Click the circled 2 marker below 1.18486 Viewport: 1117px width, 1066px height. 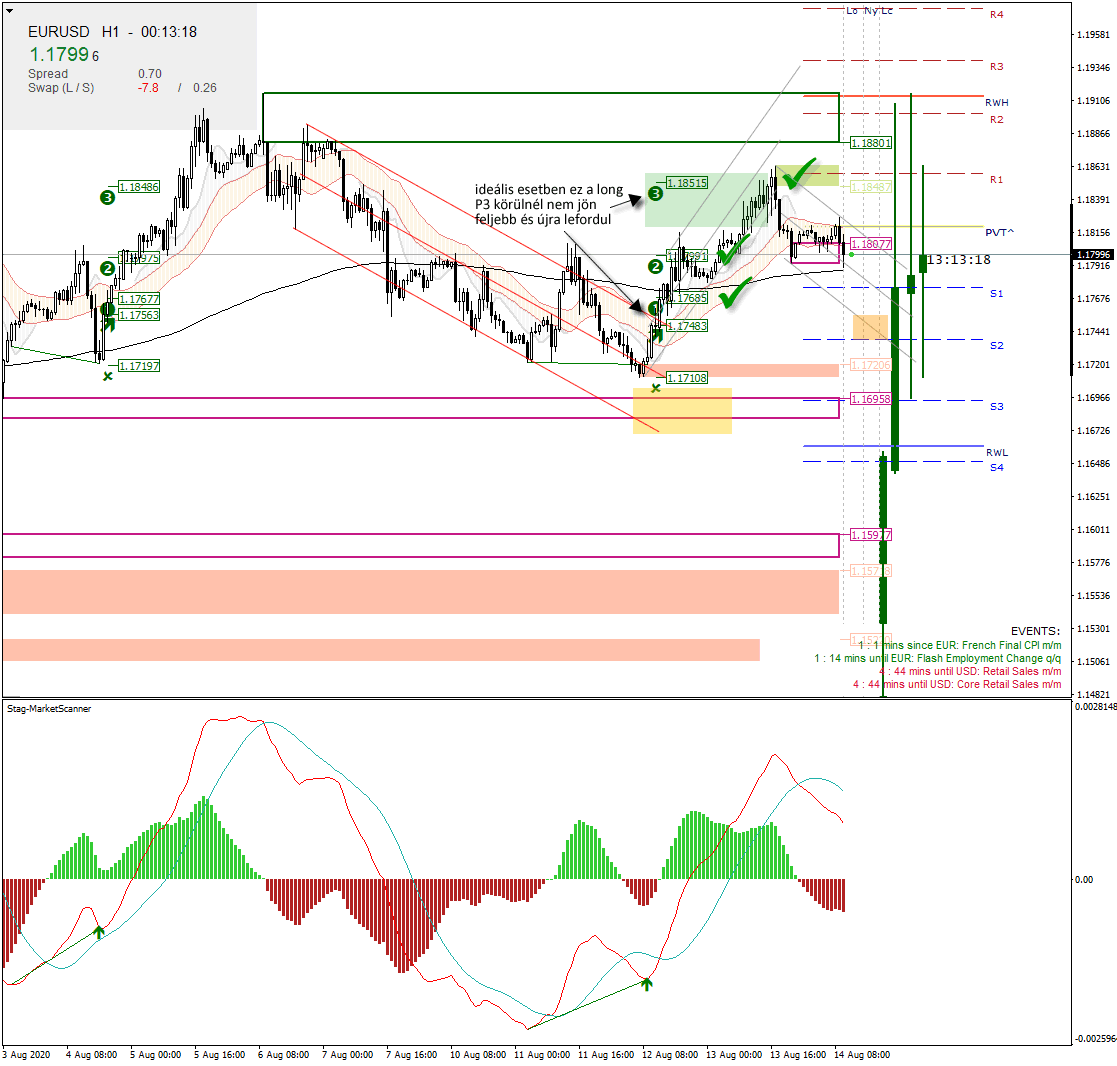point(107,268)
